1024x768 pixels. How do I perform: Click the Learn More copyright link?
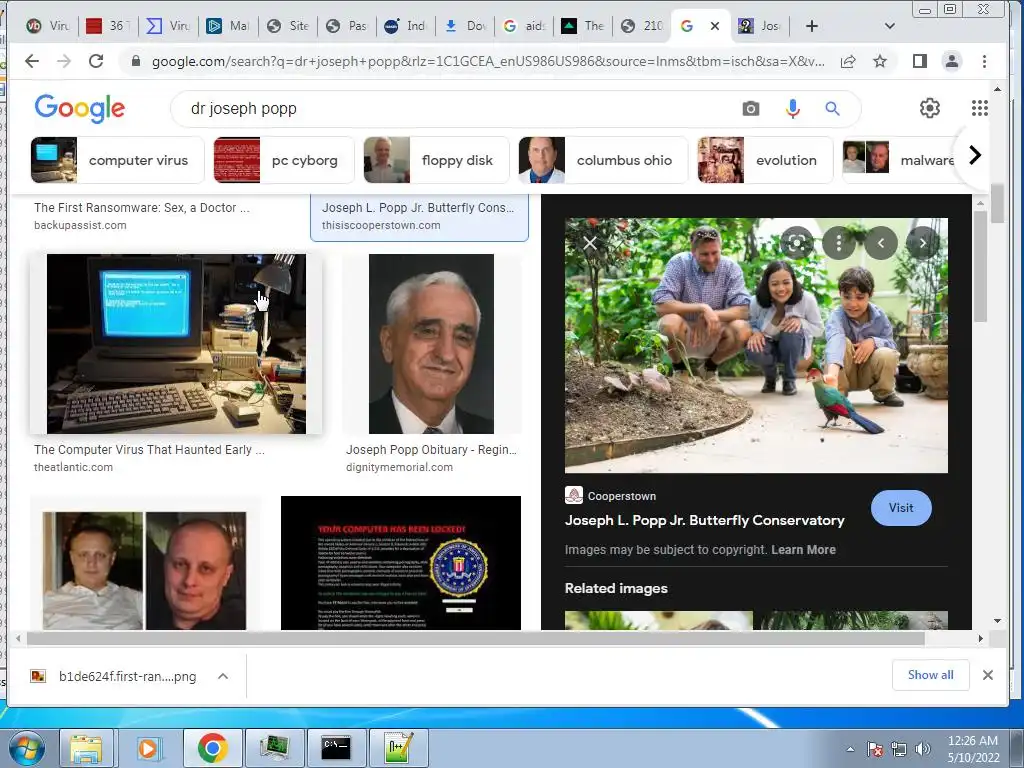[803, 550]
